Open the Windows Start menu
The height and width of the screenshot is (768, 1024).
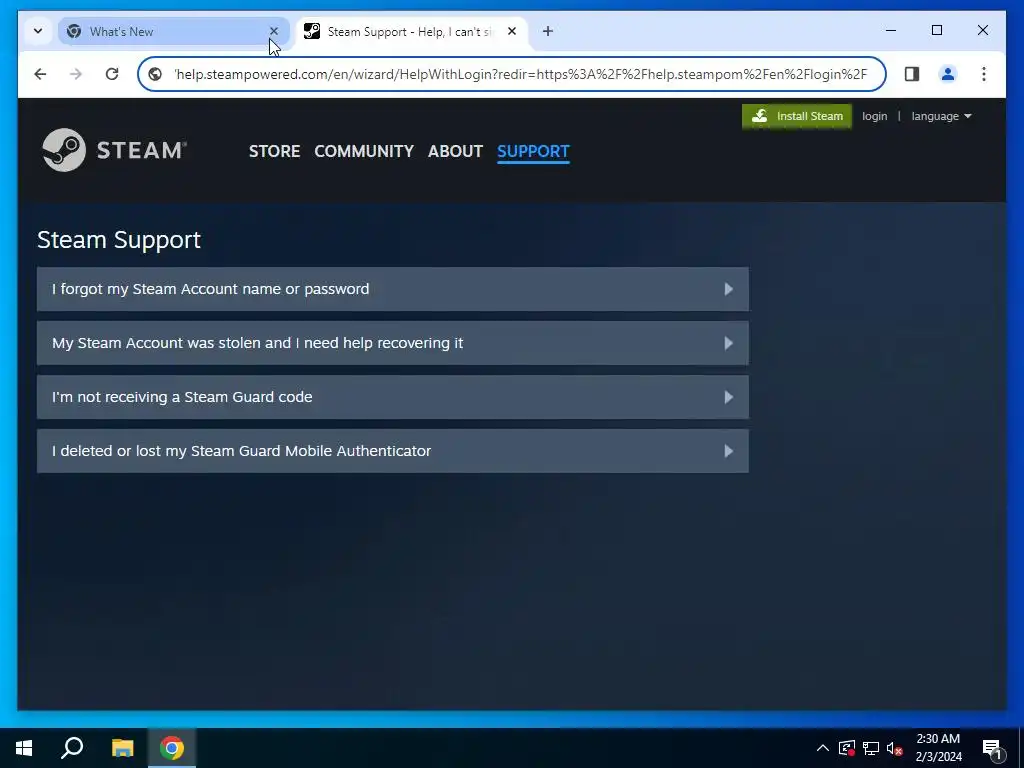(x=24, y=748)
